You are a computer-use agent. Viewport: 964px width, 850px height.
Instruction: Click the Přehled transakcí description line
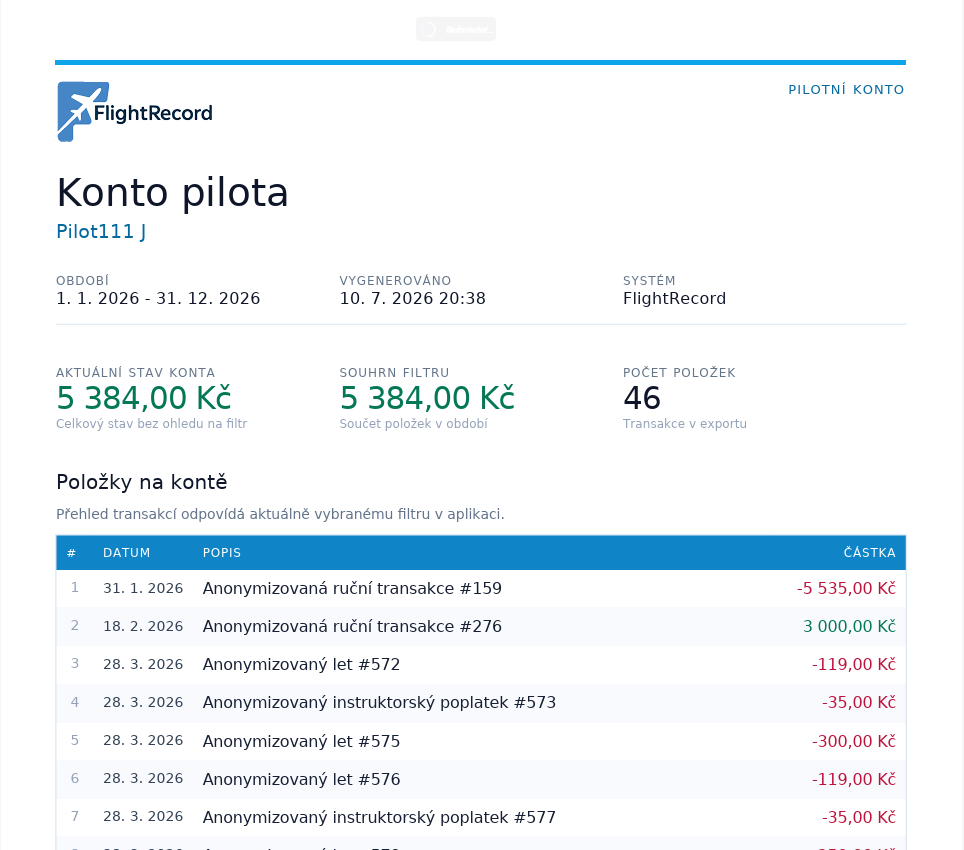pos(280,514)
